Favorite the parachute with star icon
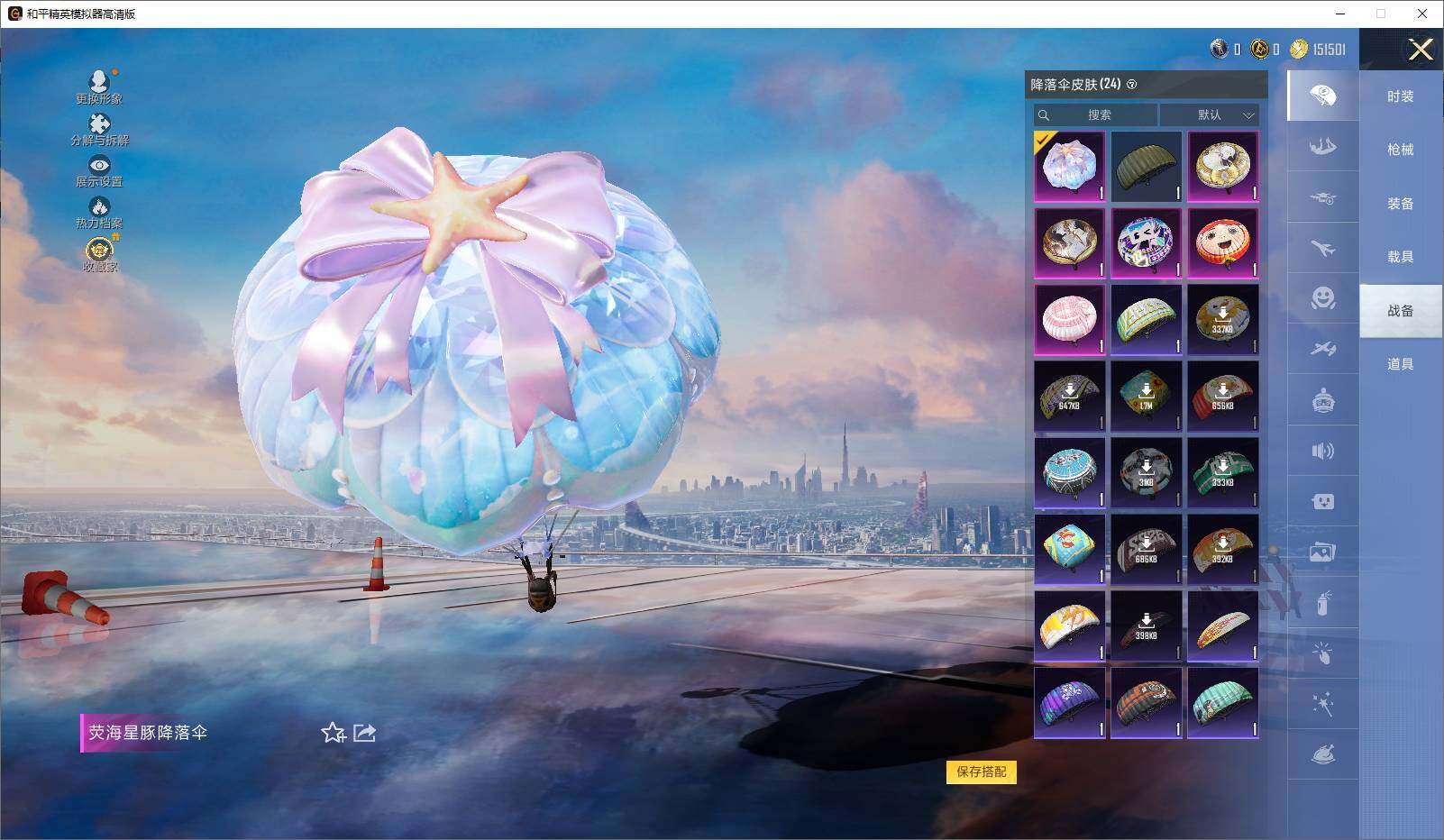The height and width of the screenshot is (840, 1444). pos(334,733)
